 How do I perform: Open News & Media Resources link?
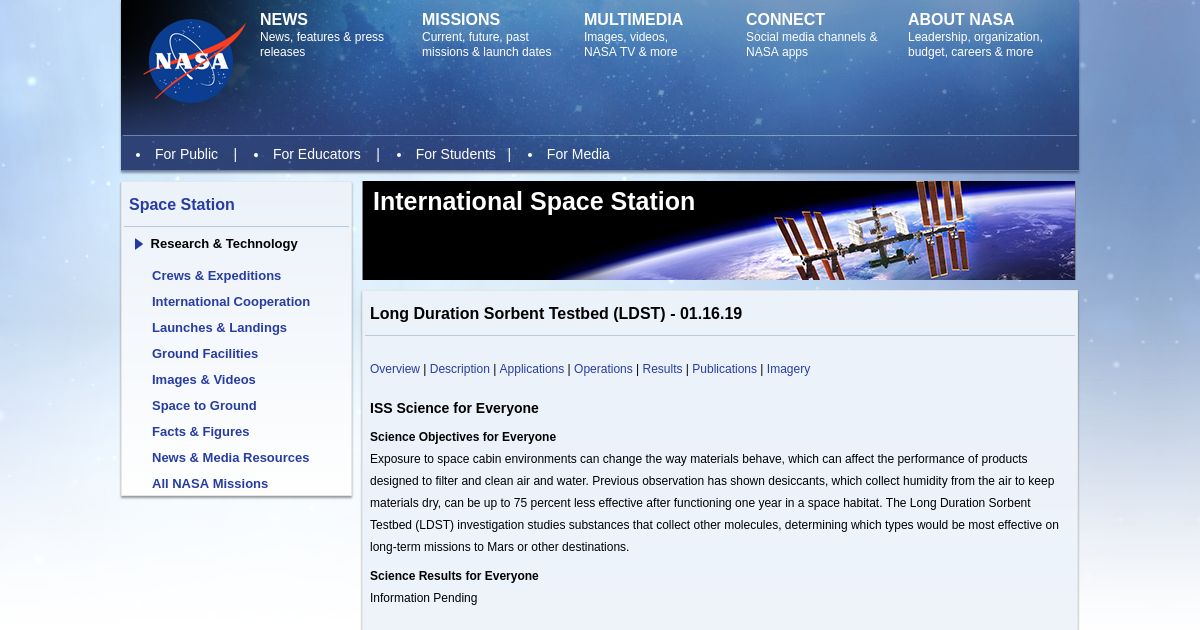(231, 458)
